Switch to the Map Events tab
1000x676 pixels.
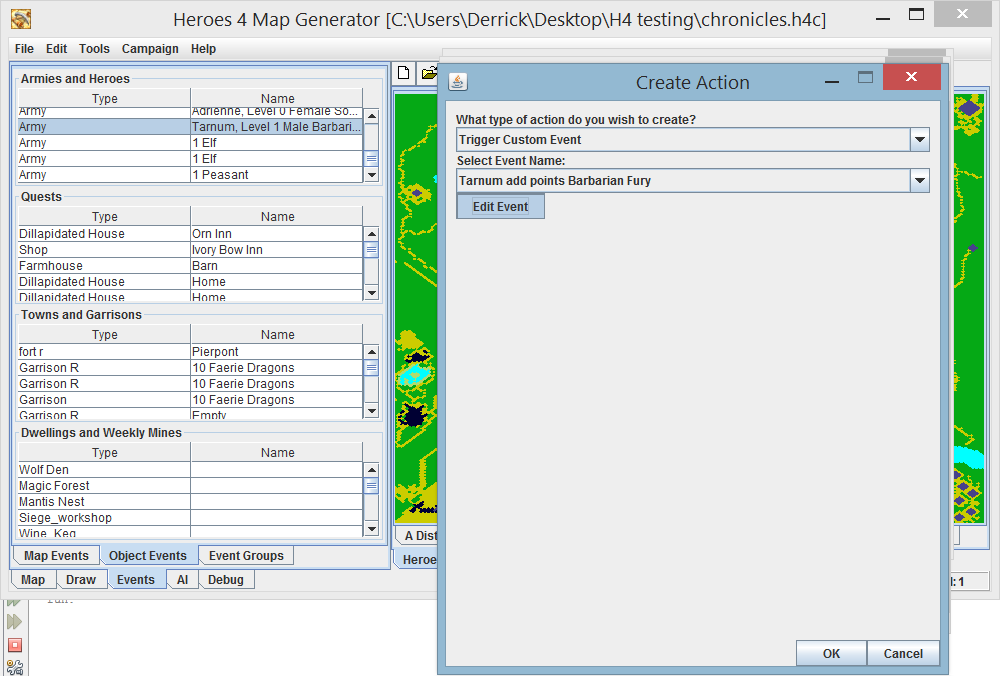point(56,555)
